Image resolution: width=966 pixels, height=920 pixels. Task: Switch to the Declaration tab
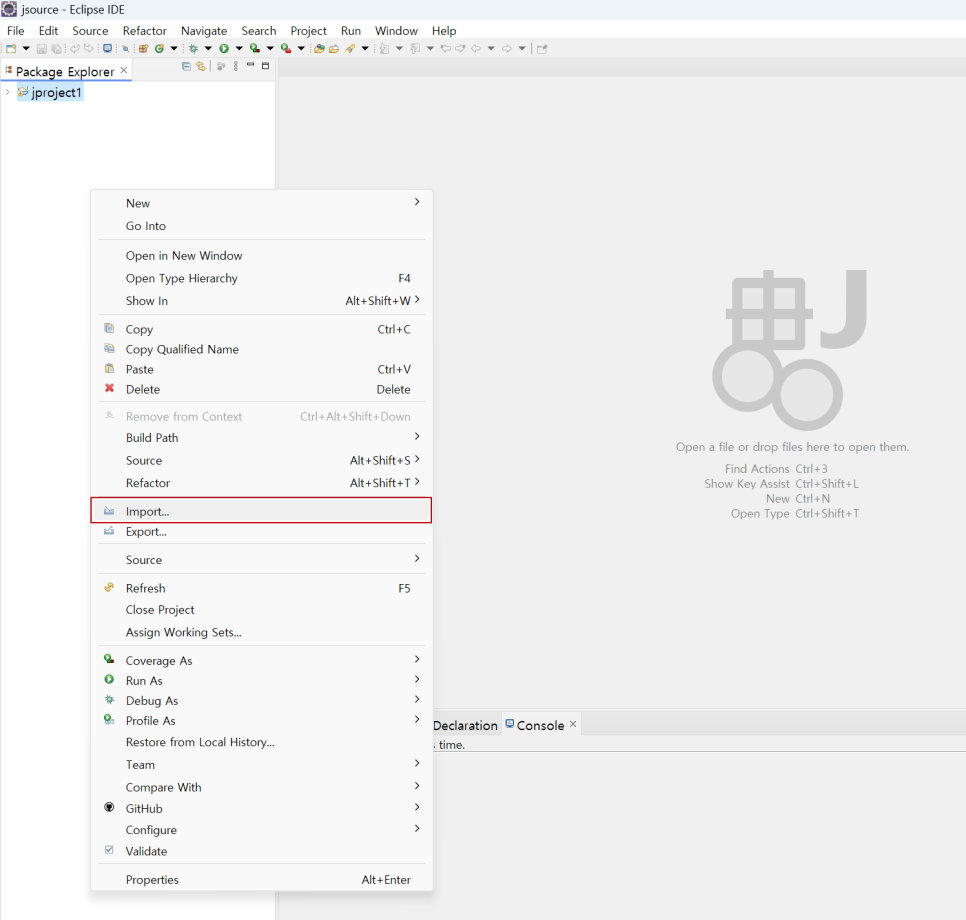pyautogui.click(x=465, y=725)
